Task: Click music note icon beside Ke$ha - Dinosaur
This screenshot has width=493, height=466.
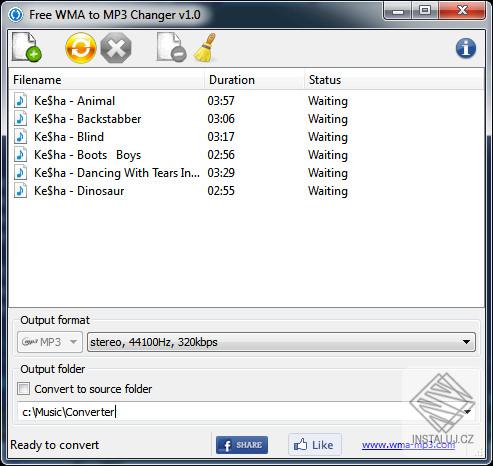Action: [x=20, y=191]
